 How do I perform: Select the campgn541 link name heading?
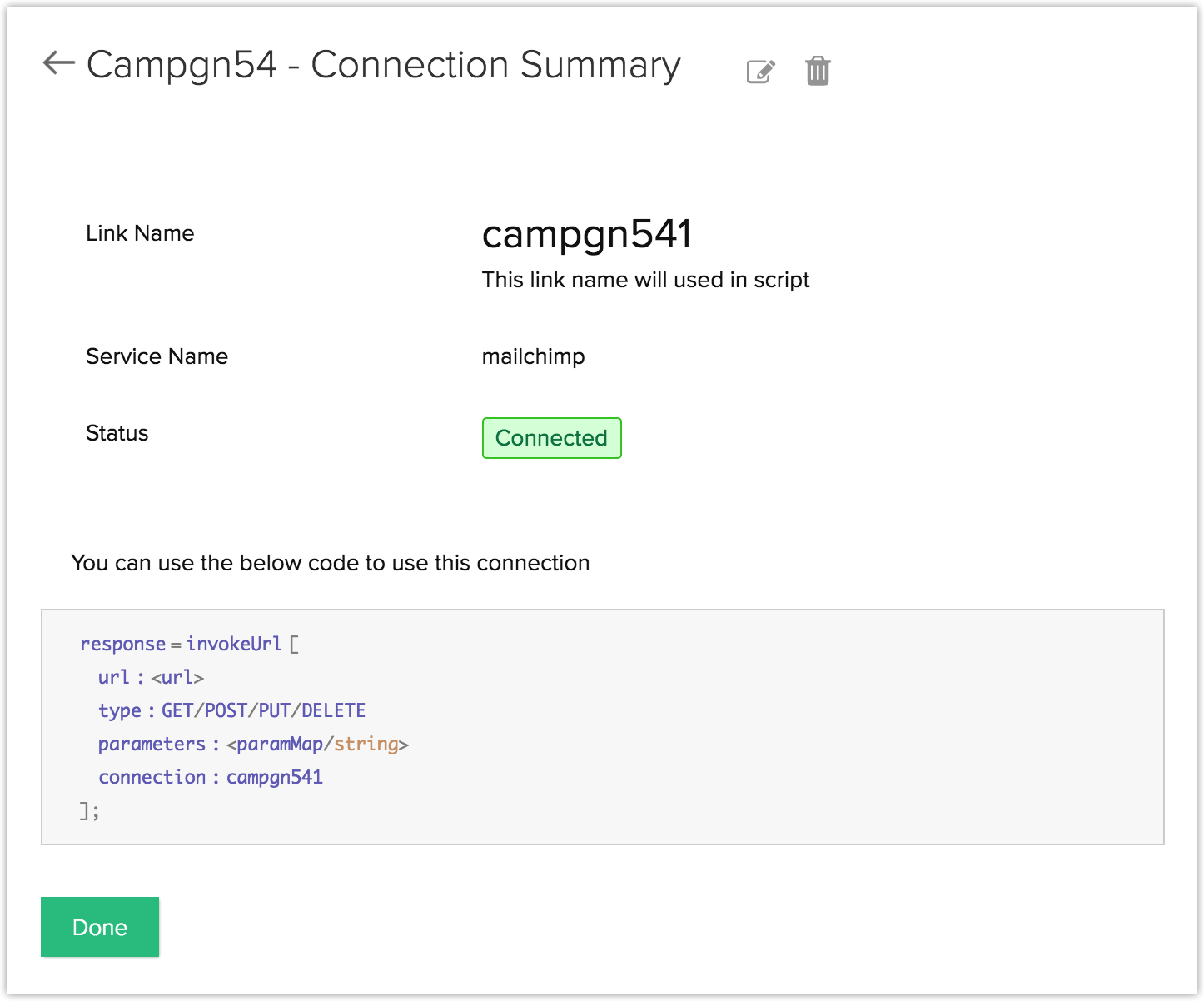coord(586,234)
